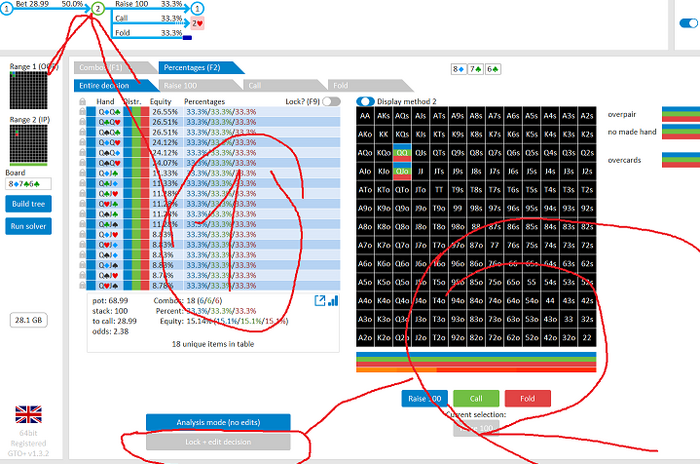This screenshot has width=700, height=464.
Task: Click the Board cards input field
Action: pos(29,184)
